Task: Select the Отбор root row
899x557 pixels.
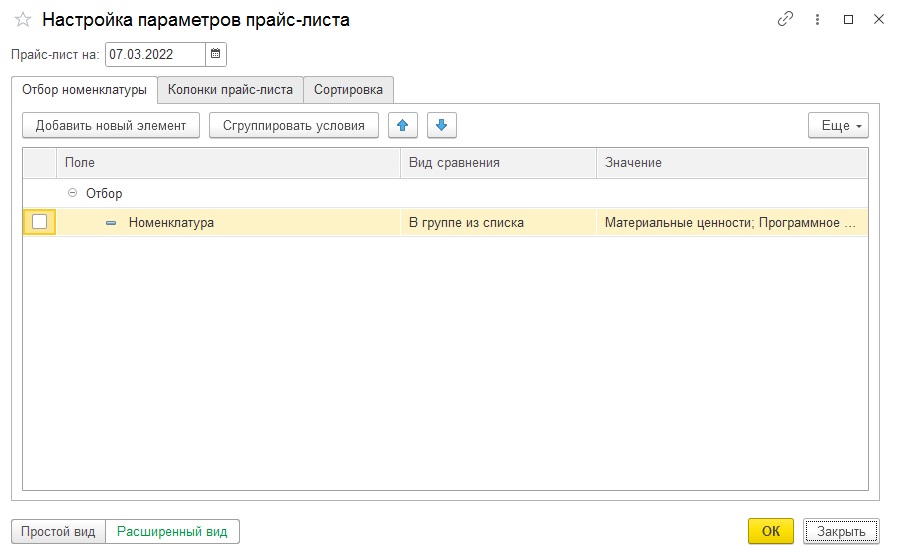Action: tap(445, 193)
